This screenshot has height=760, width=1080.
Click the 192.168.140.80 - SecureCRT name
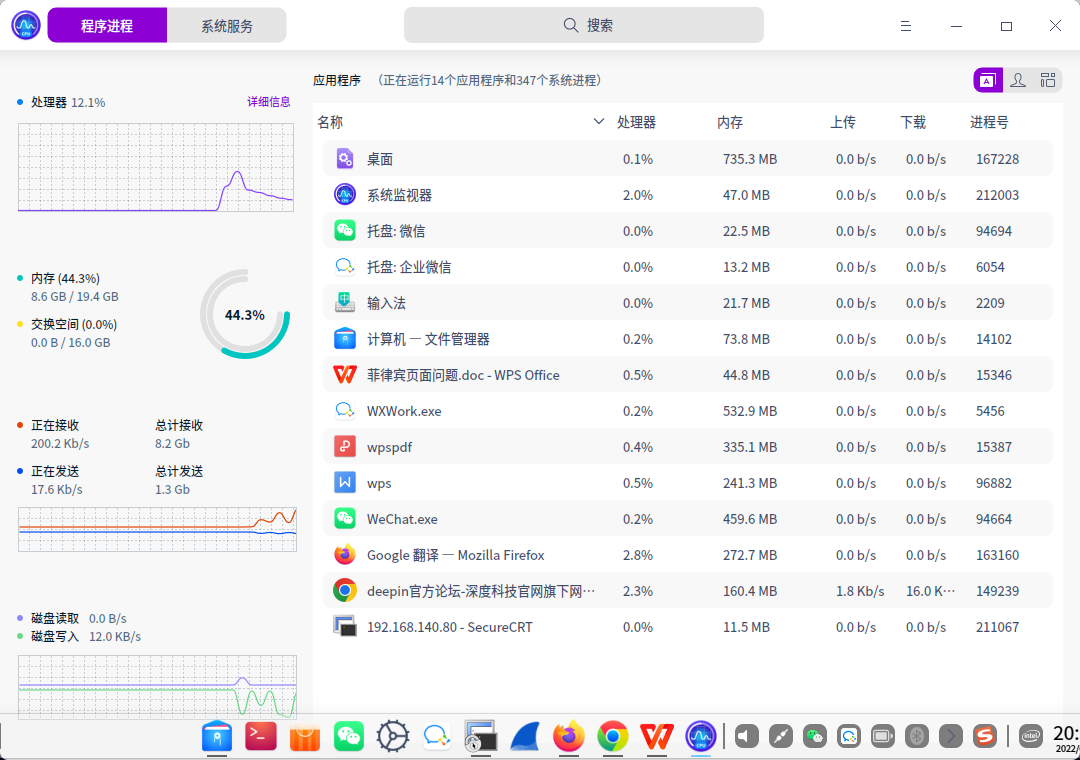click(x=450, y=627)
